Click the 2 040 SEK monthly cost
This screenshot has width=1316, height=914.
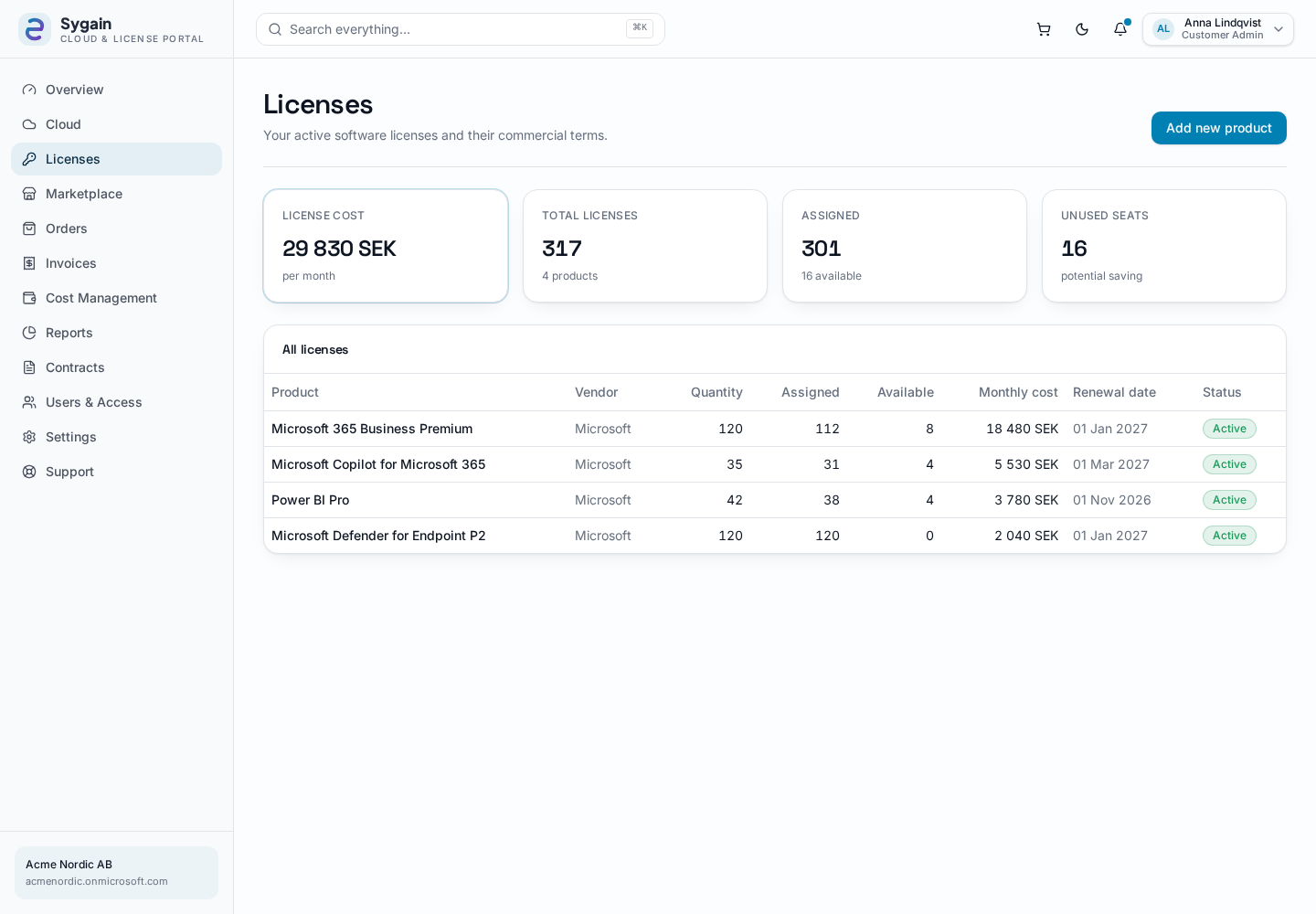(1026, 536)
